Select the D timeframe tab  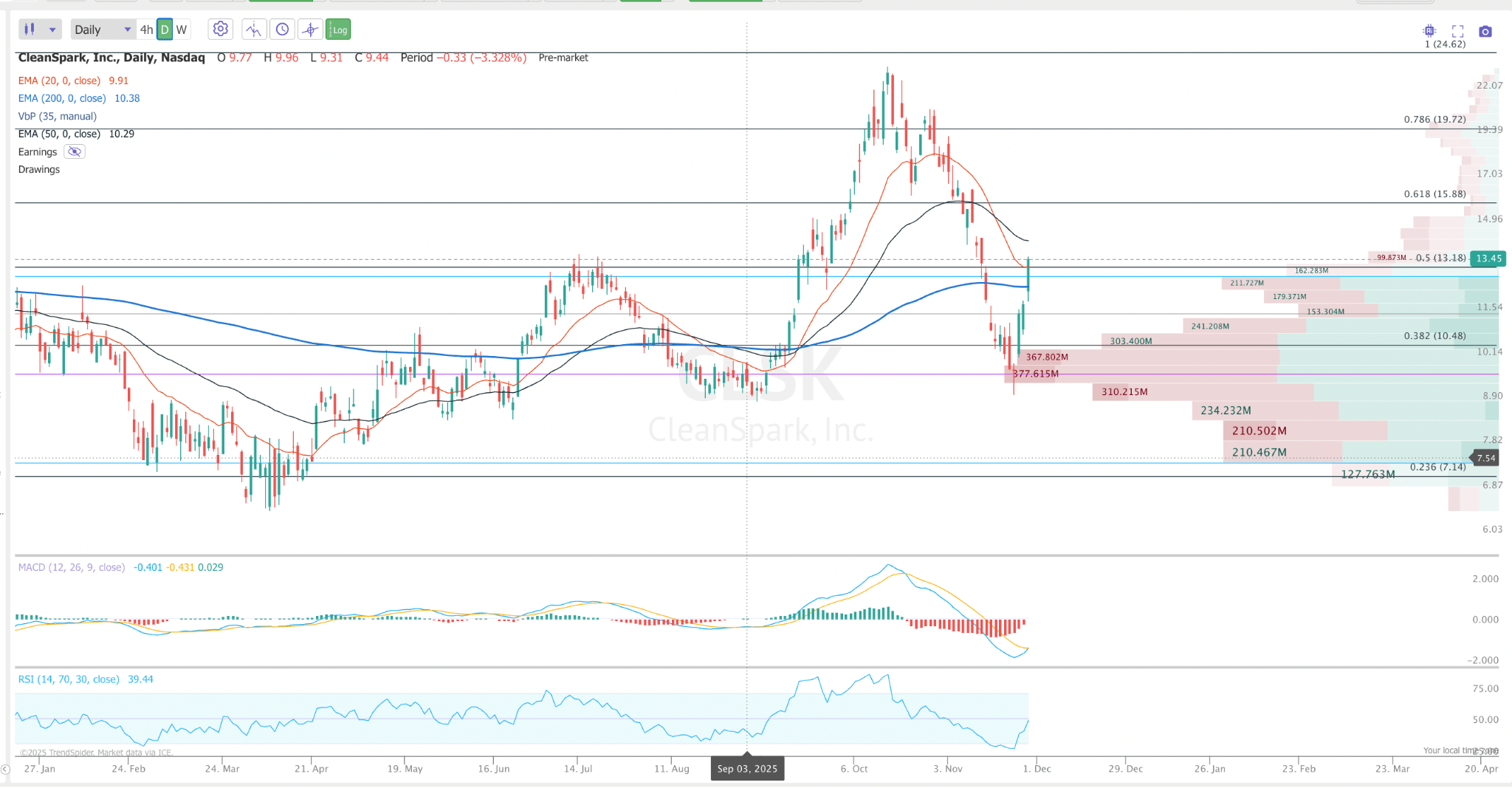click(x=164, y=29)
